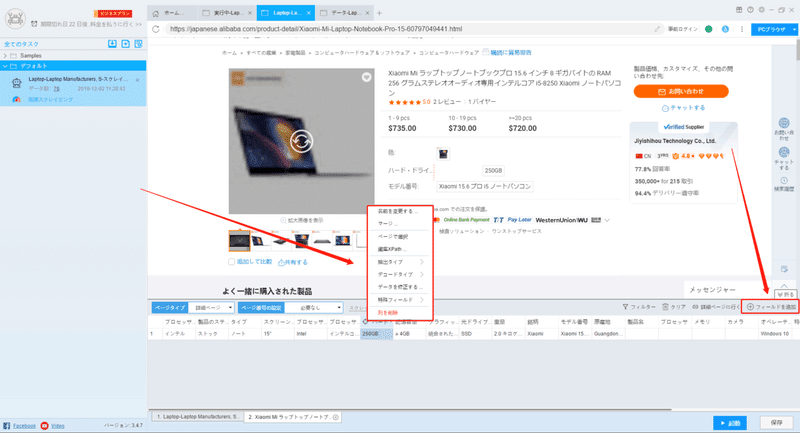Click the 折る collapse button above the data toolbar
This screenshot has height=433, width=800.
coord(785,295)
